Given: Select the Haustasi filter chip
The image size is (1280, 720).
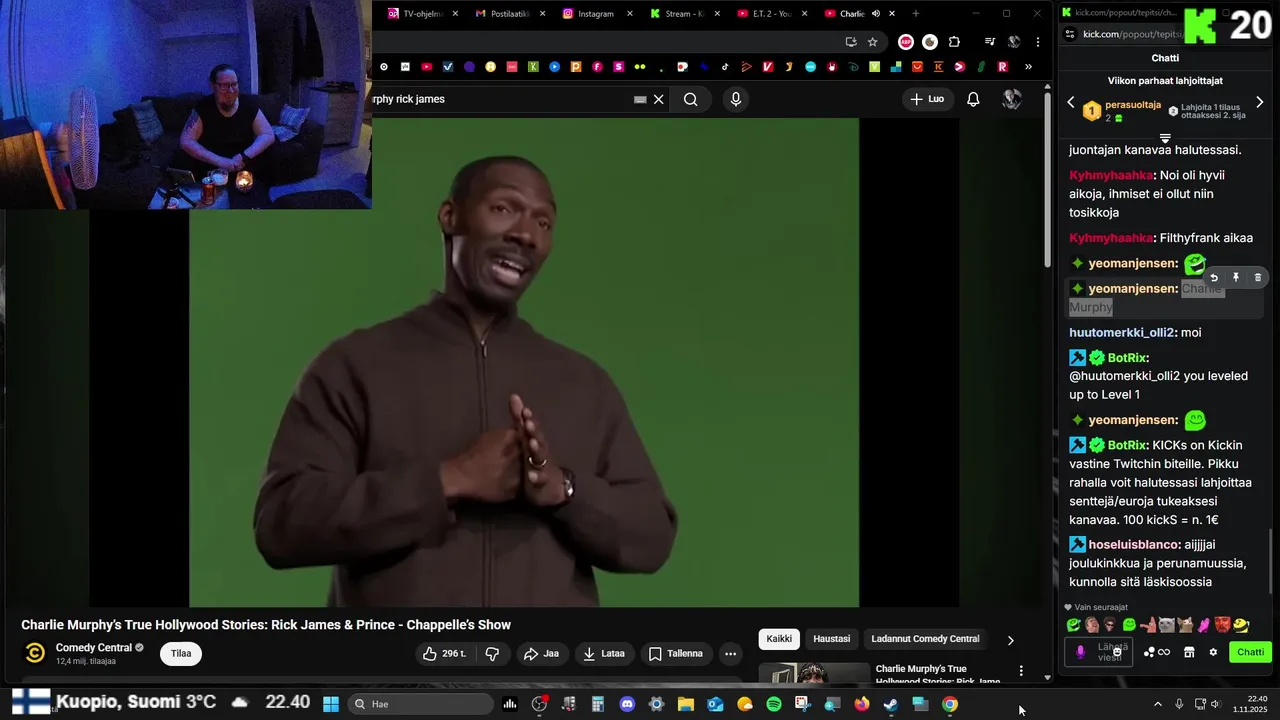Looking at the screenshot, I should 832,639.
